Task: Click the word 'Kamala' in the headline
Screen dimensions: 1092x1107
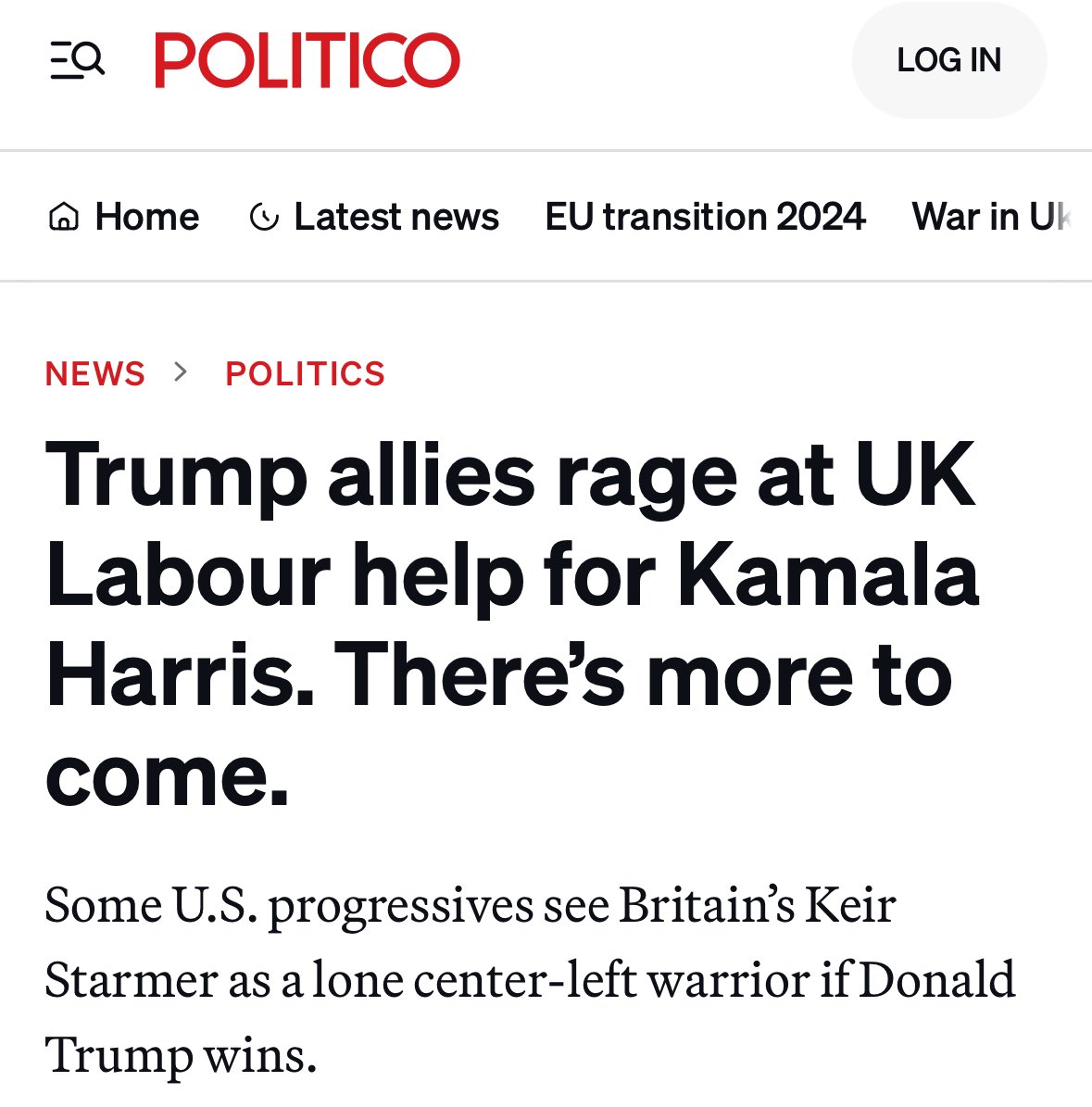Action: pos(828,576)
